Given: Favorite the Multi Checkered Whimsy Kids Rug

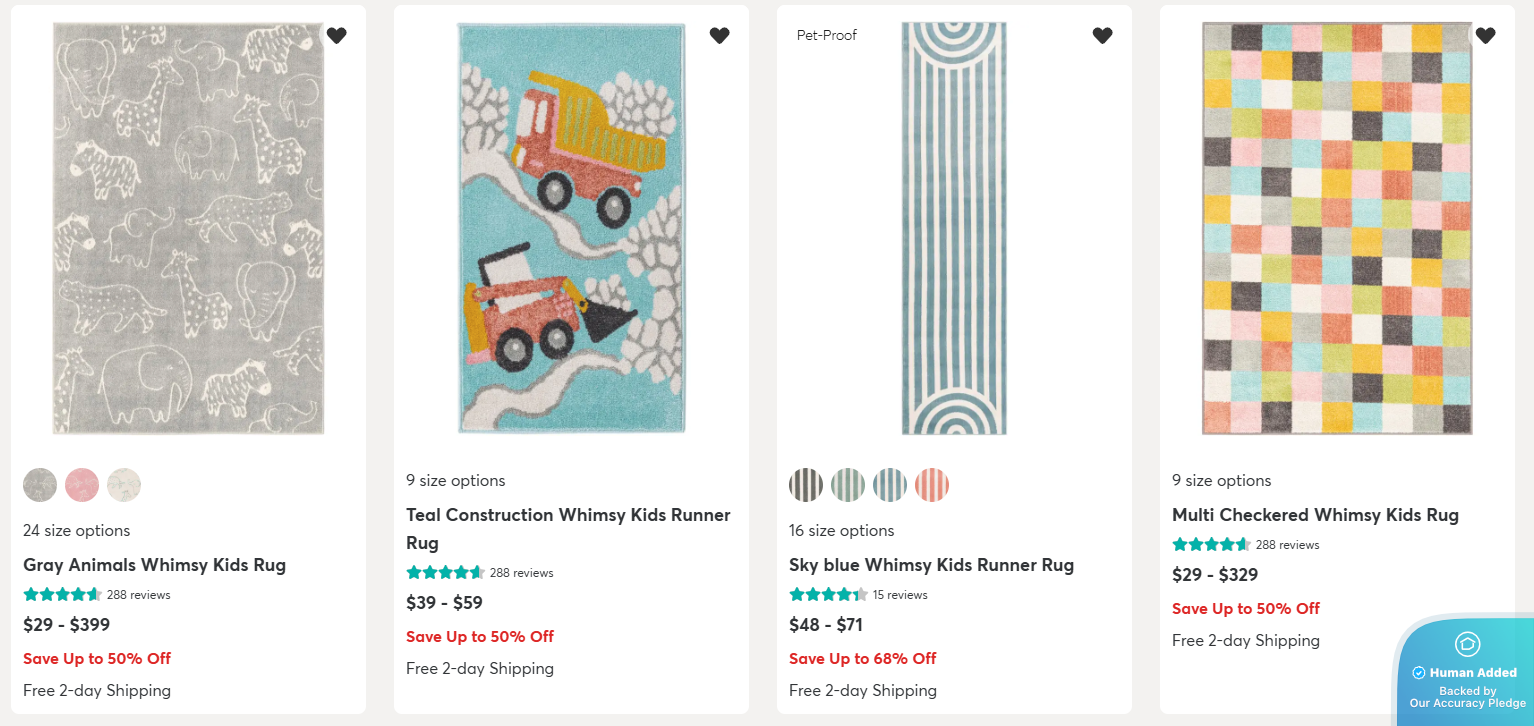Looking at the screenshot, I should tap(1485, 35).
